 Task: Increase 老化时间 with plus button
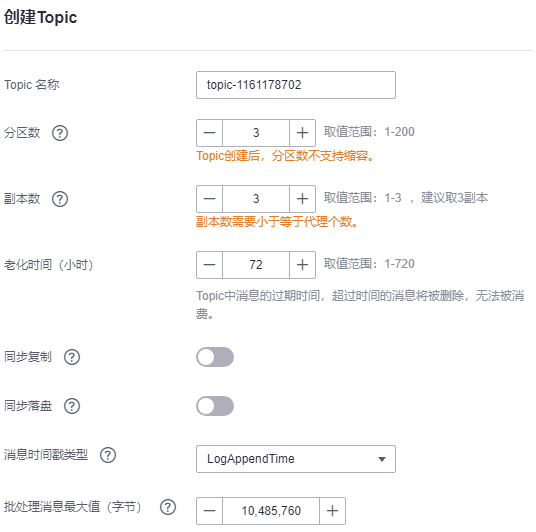[302, 265]
